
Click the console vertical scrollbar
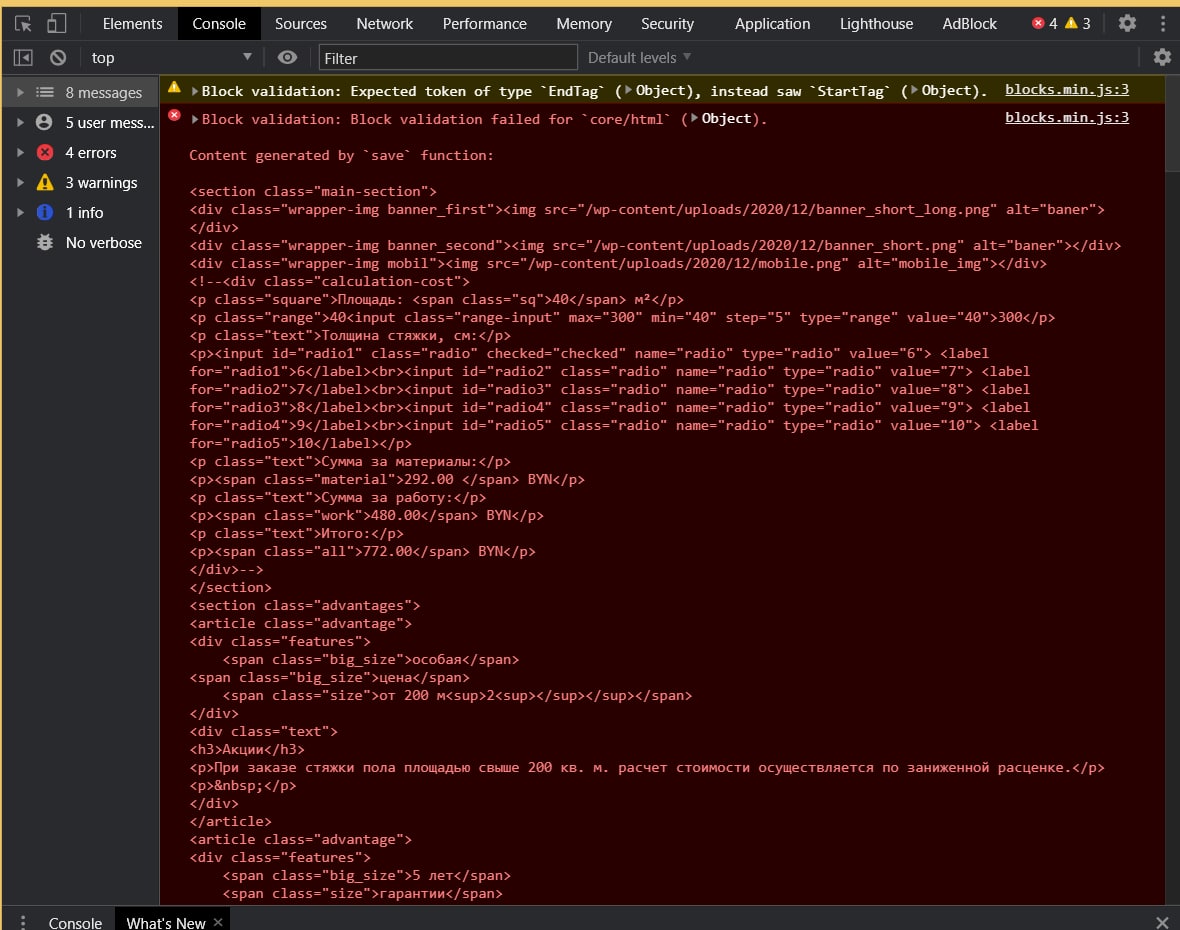[x=1172, y=124]
